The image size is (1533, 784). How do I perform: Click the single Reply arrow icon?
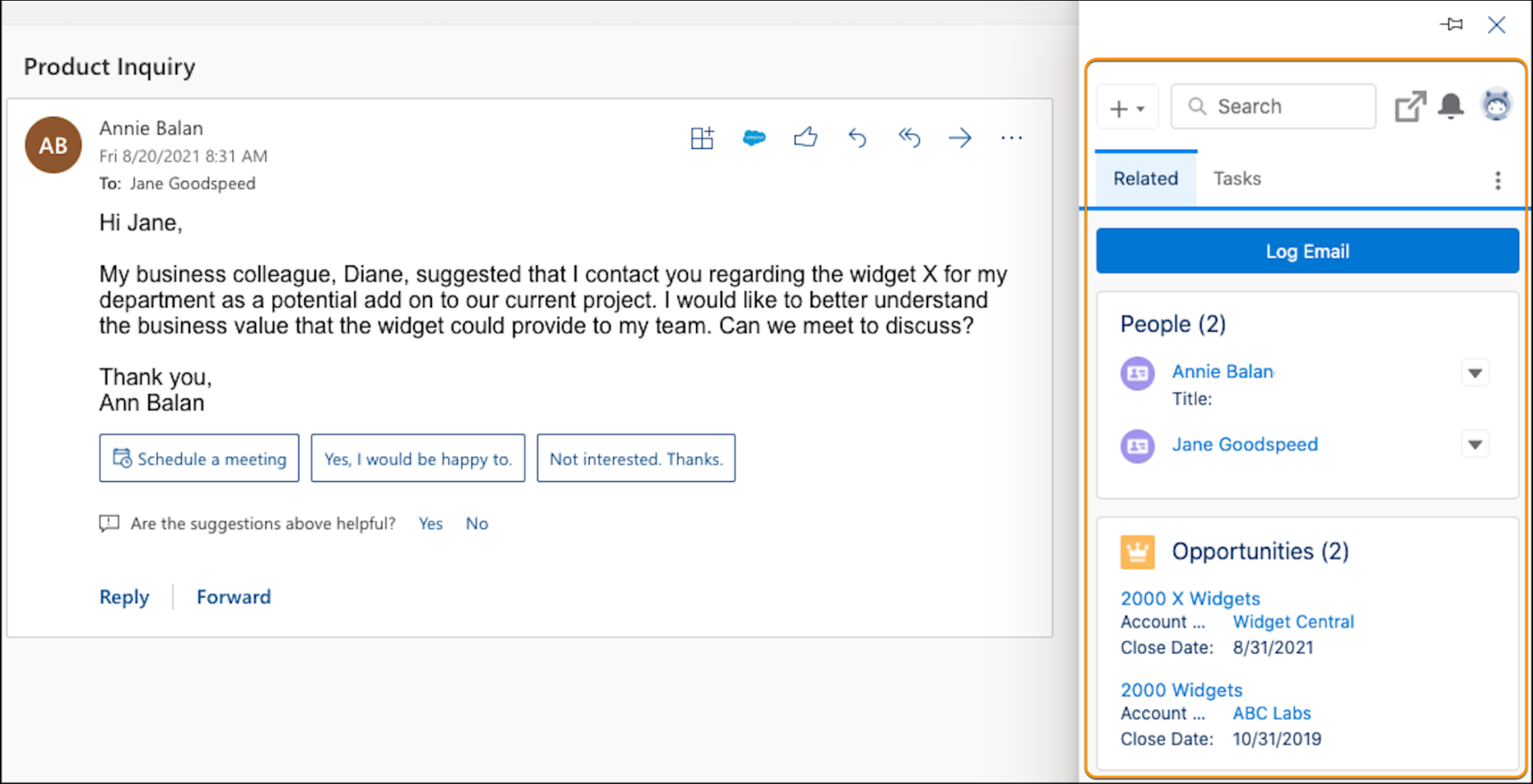pyautogui.click(x=857, y=138)
